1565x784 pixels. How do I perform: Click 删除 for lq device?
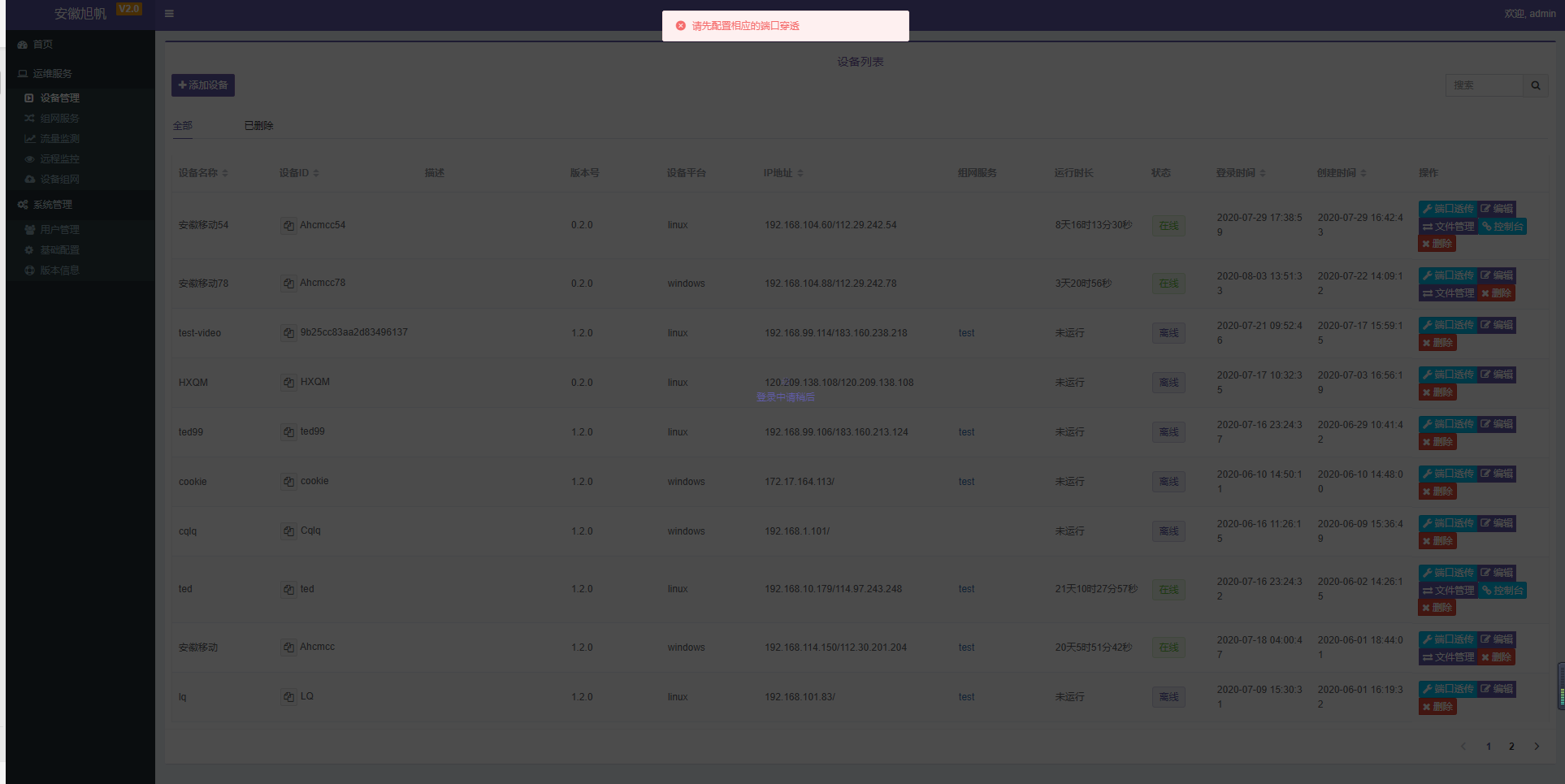tap(1437, 707)
